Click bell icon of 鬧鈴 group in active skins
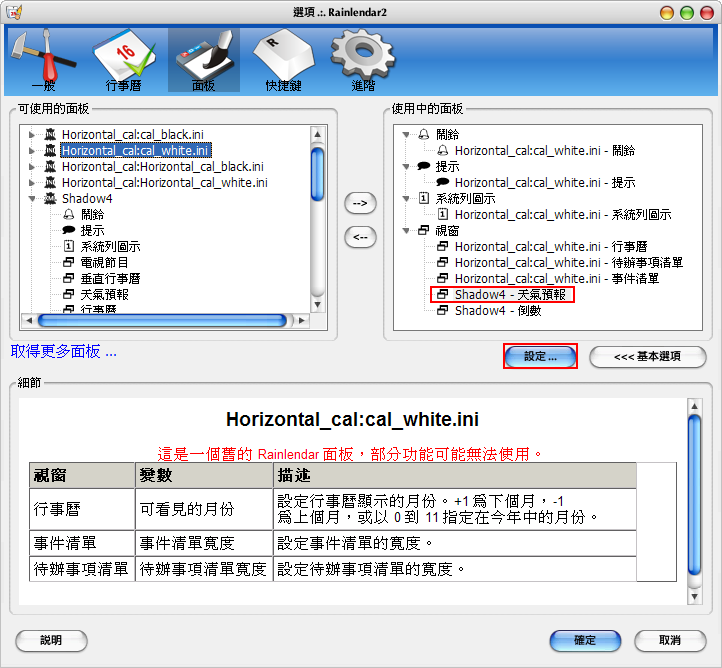This screenshot has width=722, height=668. [x=424, y=134]
